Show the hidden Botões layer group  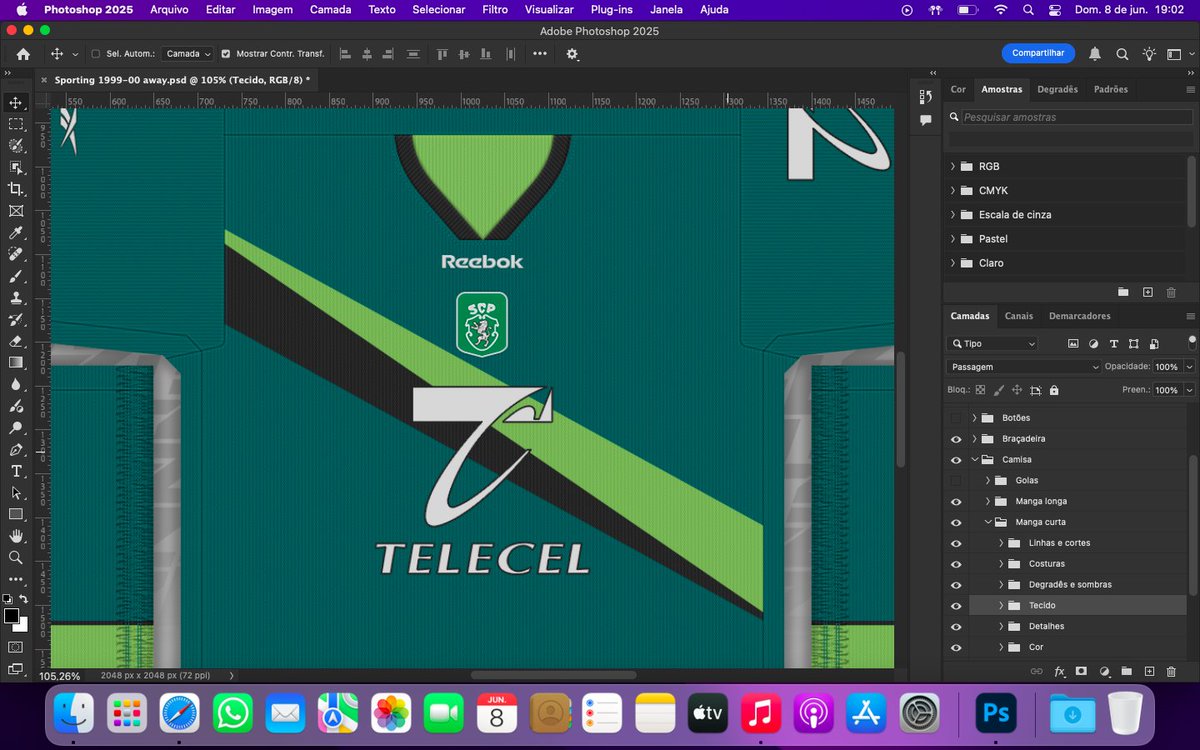coord(956,418)
